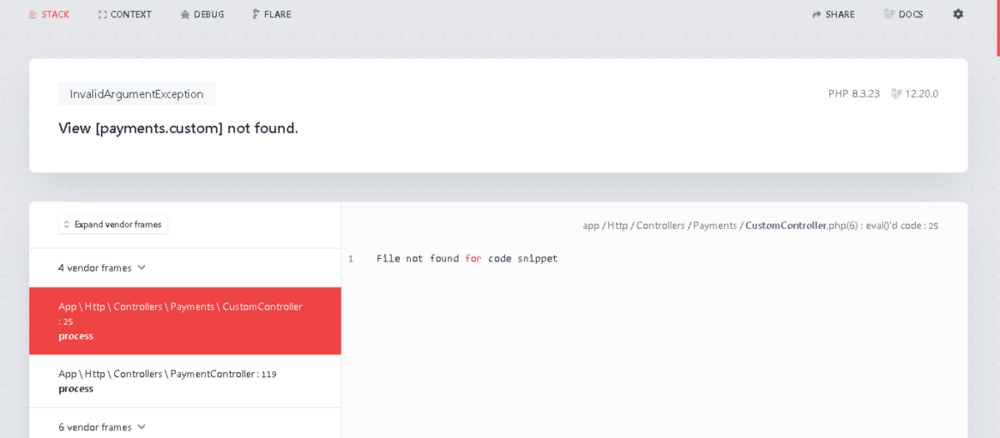Image resolution: width=1000 pixels, height=438 pixels.
Task: Click the Expand vendor frames button
Action: [113, 224]
